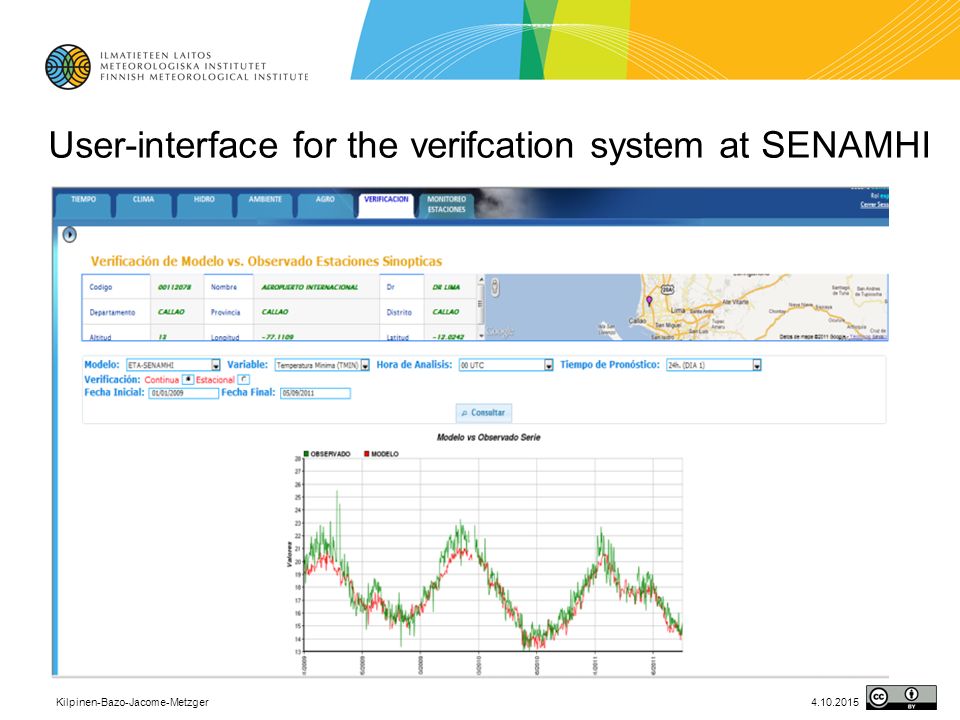Screen dimensions: 960x720
Task: Click the Verificación de Modelo heading
Action: click(266, 261)
